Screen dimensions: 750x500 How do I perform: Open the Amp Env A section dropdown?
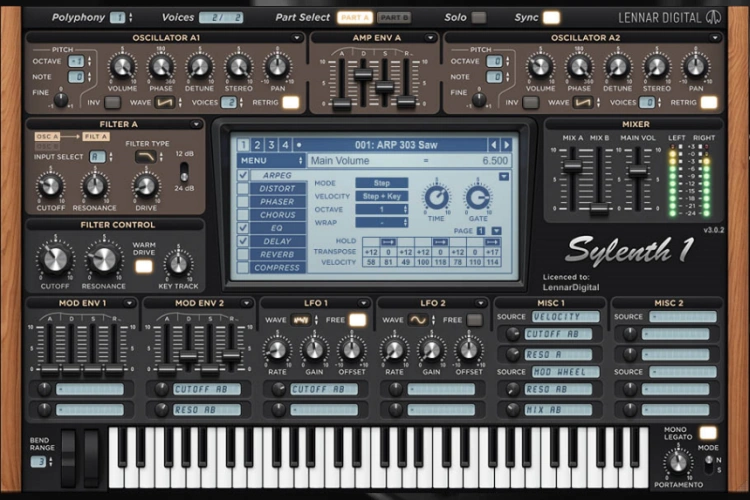430,38
